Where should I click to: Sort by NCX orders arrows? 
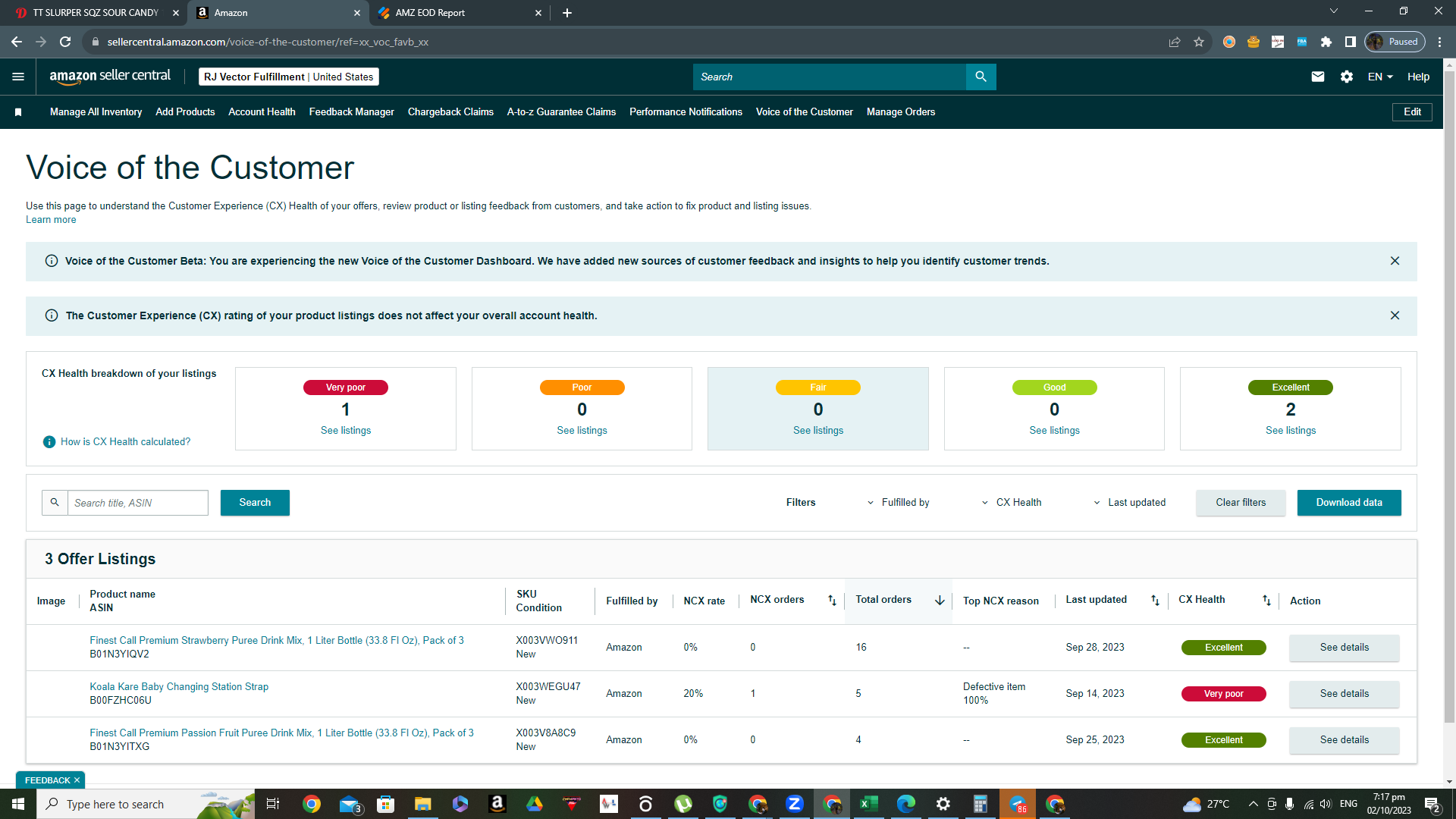click(x=832, y=601)
